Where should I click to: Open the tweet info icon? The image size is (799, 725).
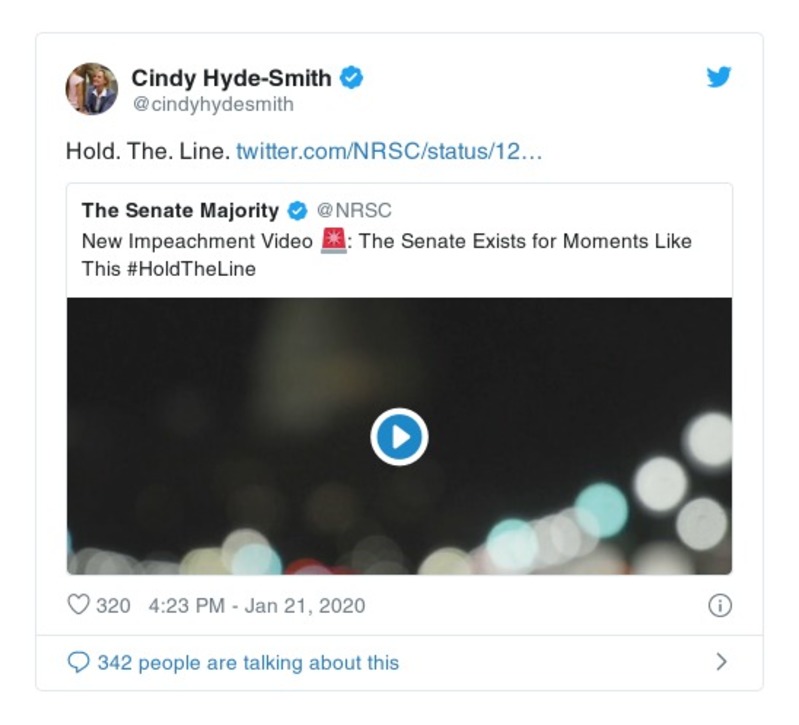click(x=719, y=605)
